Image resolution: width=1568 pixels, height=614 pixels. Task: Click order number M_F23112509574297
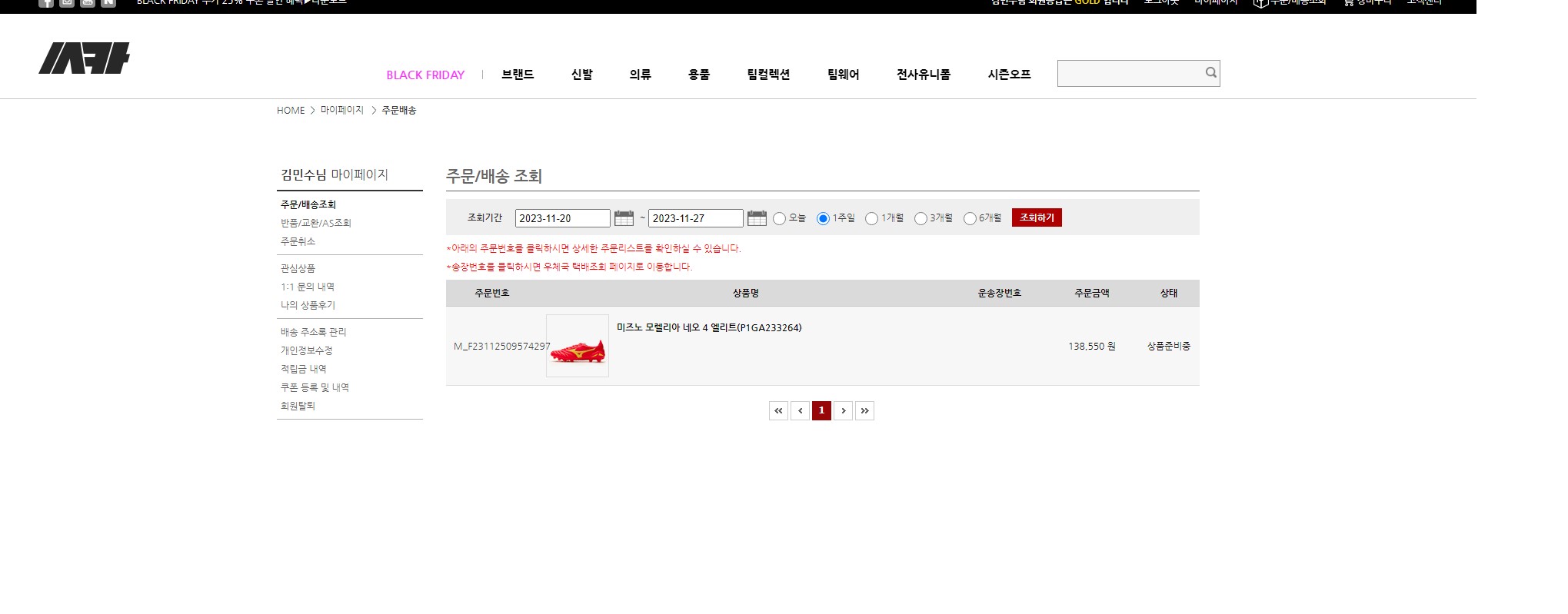click(502, 347)
